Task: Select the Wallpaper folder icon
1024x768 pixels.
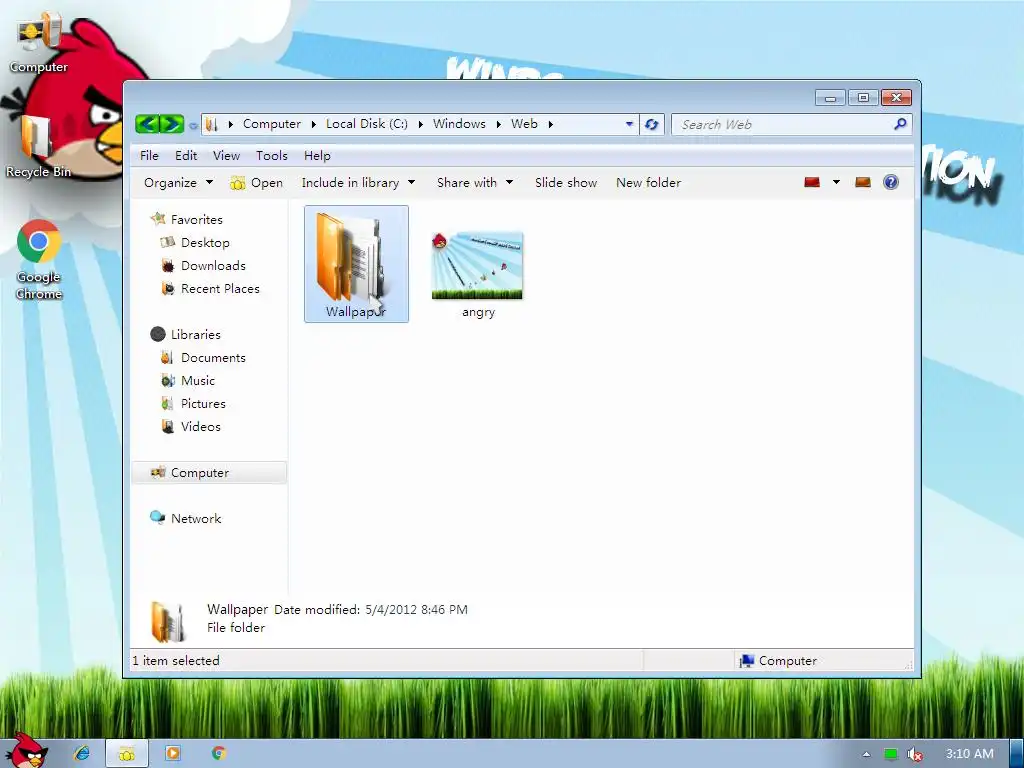Action: tap(357, 264)
